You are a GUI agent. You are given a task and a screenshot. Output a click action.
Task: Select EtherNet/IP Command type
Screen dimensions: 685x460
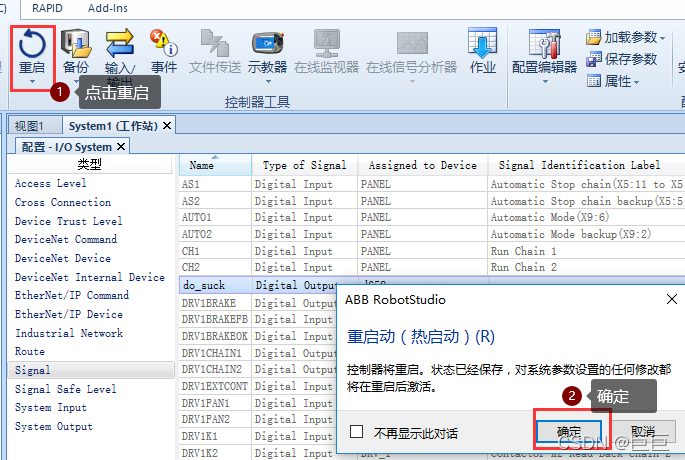[x=72, y=295]
